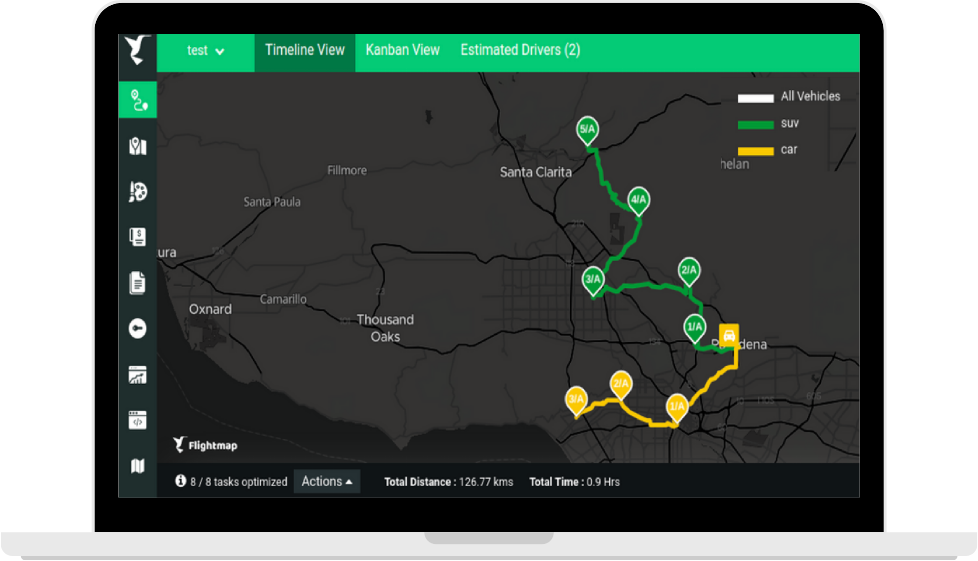Open the route planner sidebar icon
The width and height of the screenshot is (978, 561).
(x=138, y=100)
